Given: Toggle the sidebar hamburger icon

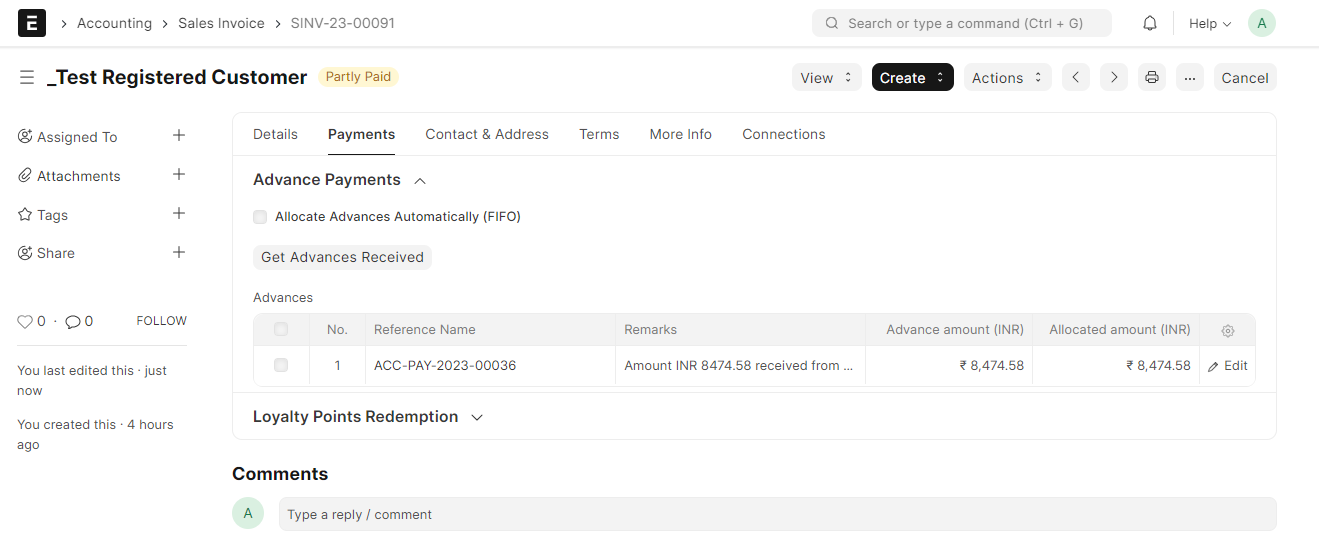Looking at the screenshot, I should tap(27, 77).
